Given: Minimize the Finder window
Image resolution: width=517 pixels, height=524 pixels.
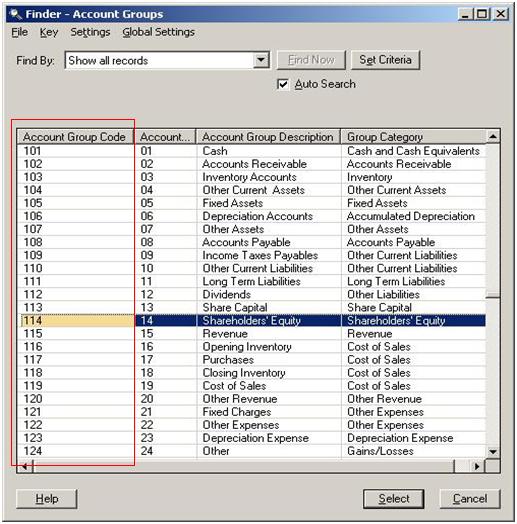Looking at the screenshot, I should coord(466,14).
